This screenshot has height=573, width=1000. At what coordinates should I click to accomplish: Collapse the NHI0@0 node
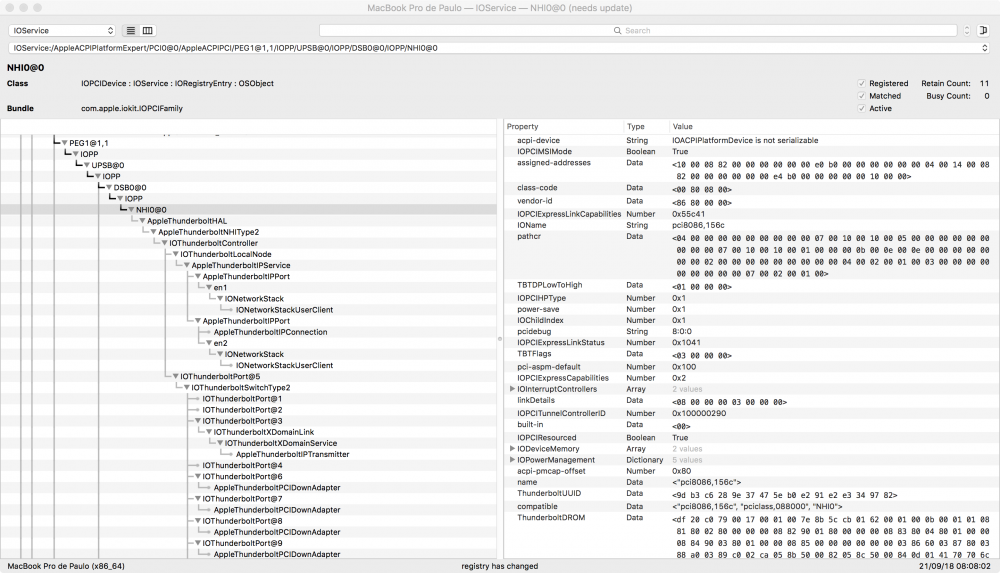pyautogui.click(x=131, y=210)
